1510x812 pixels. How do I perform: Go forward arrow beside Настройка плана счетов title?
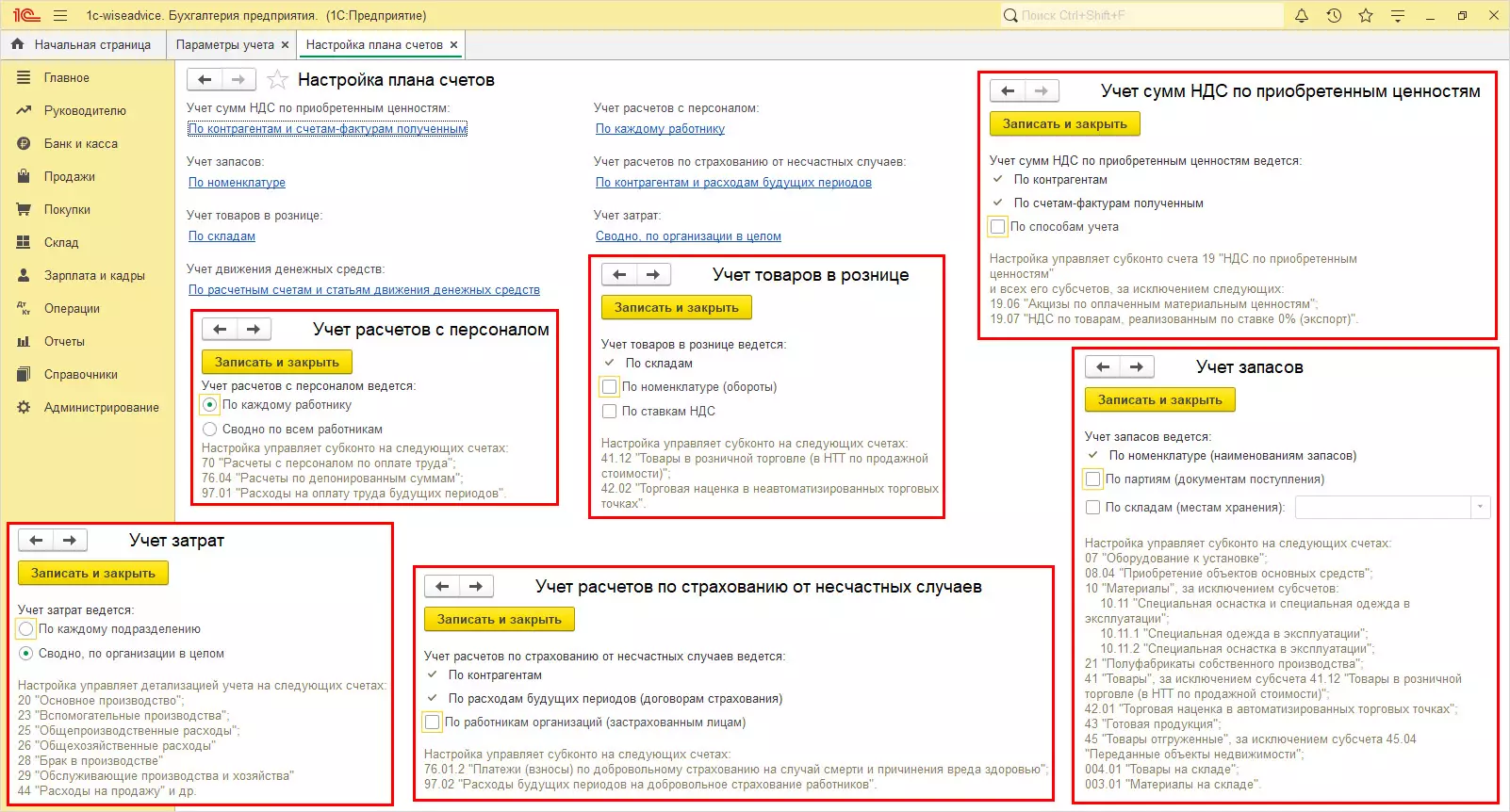238,80
